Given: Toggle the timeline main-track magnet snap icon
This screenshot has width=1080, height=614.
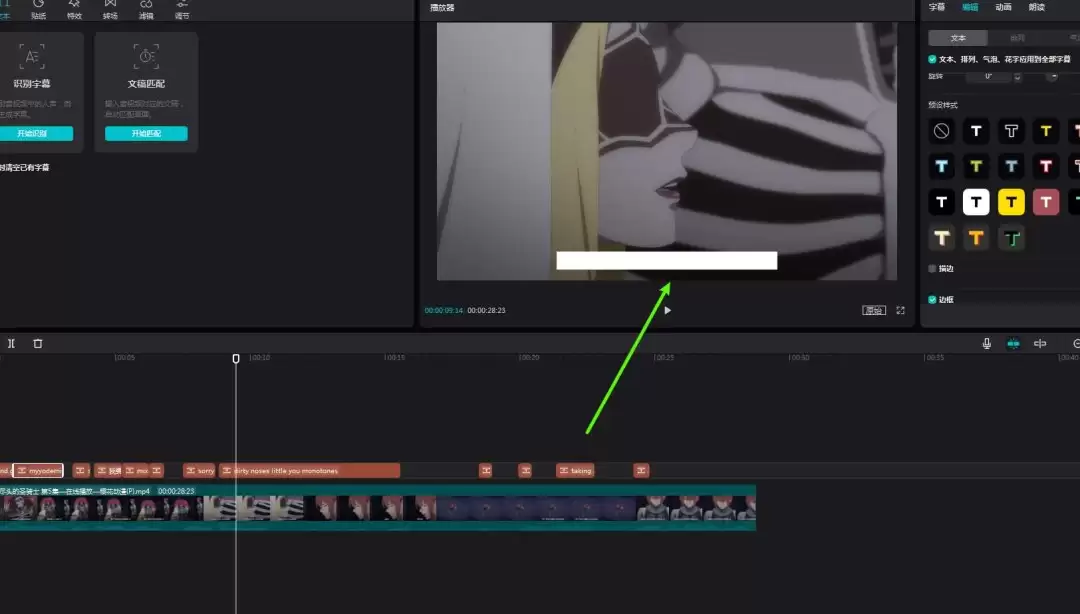Looking at the screenshot, I should pos(1013,343).
